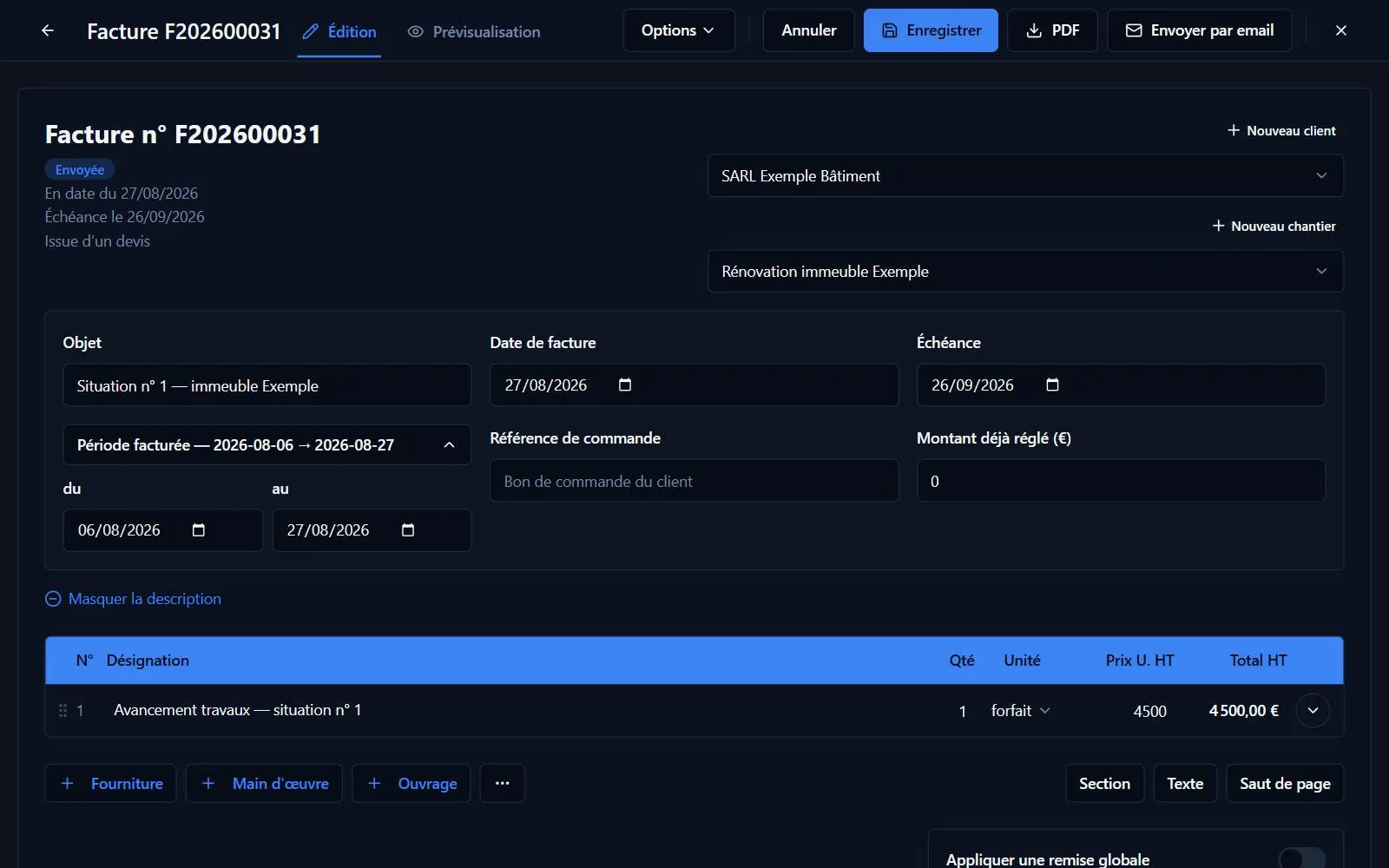Open client selector SARL Exemple Bâtiment
The width and height of the screenshot is (1389, 868).
pos(1025,175)
